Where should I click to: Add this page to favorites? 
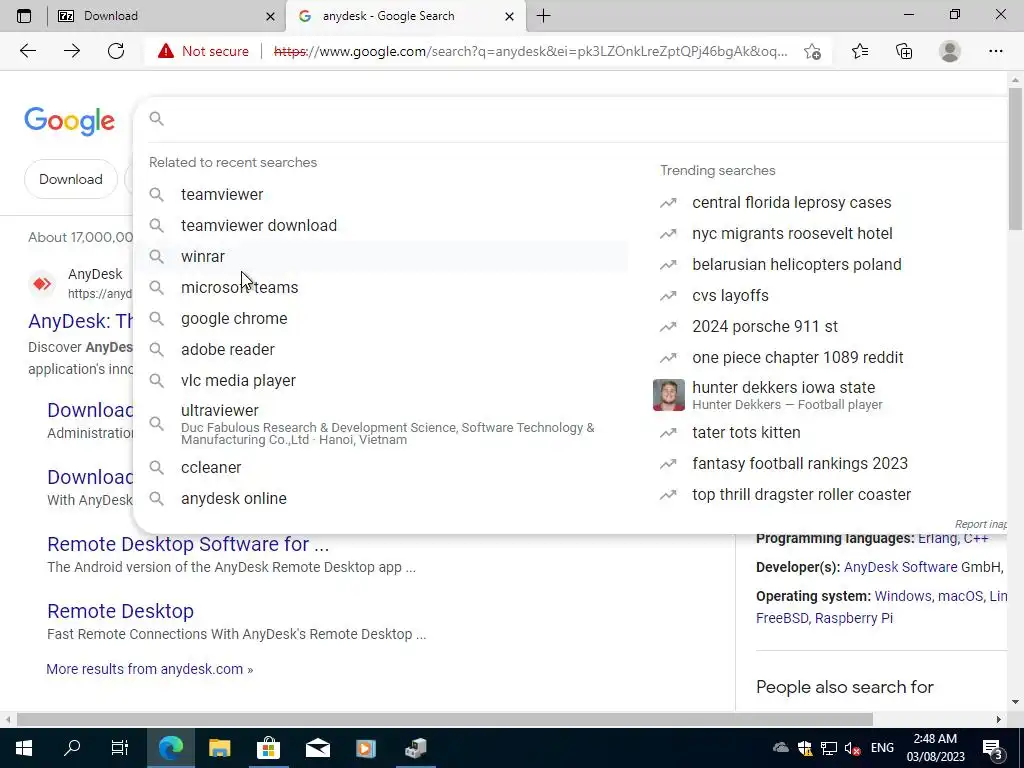click(812, 51)
